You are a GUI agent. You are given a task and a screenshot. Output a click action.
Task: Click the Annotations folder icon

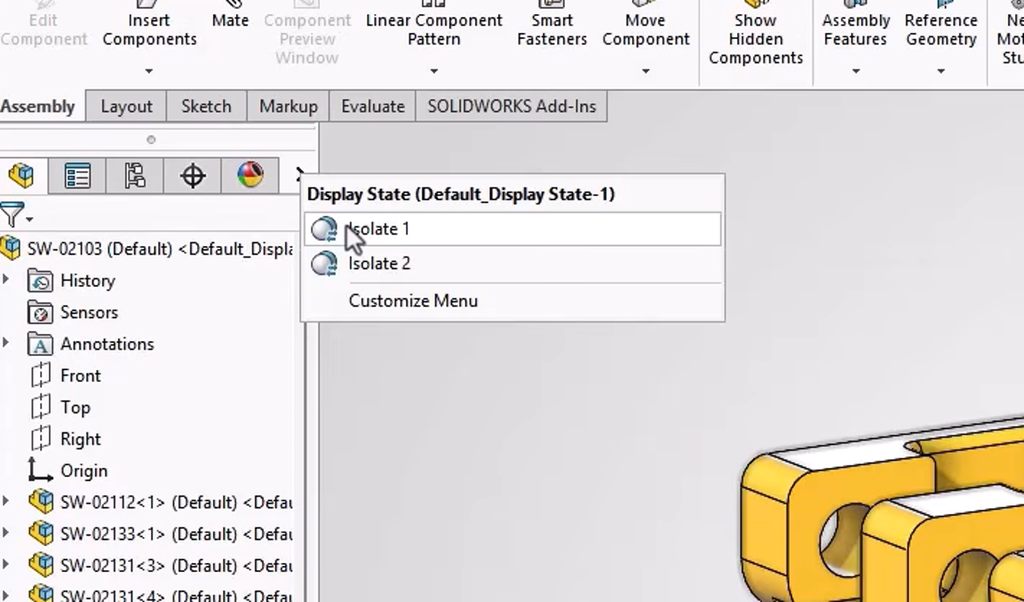tap(40, 344)
